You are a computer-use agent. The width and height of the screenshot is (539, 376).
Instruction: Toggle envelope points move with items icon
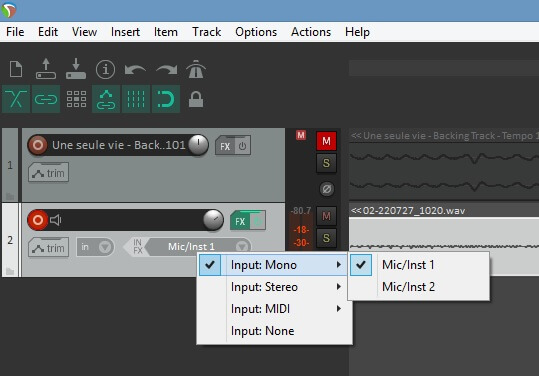[x=106, y=99]
